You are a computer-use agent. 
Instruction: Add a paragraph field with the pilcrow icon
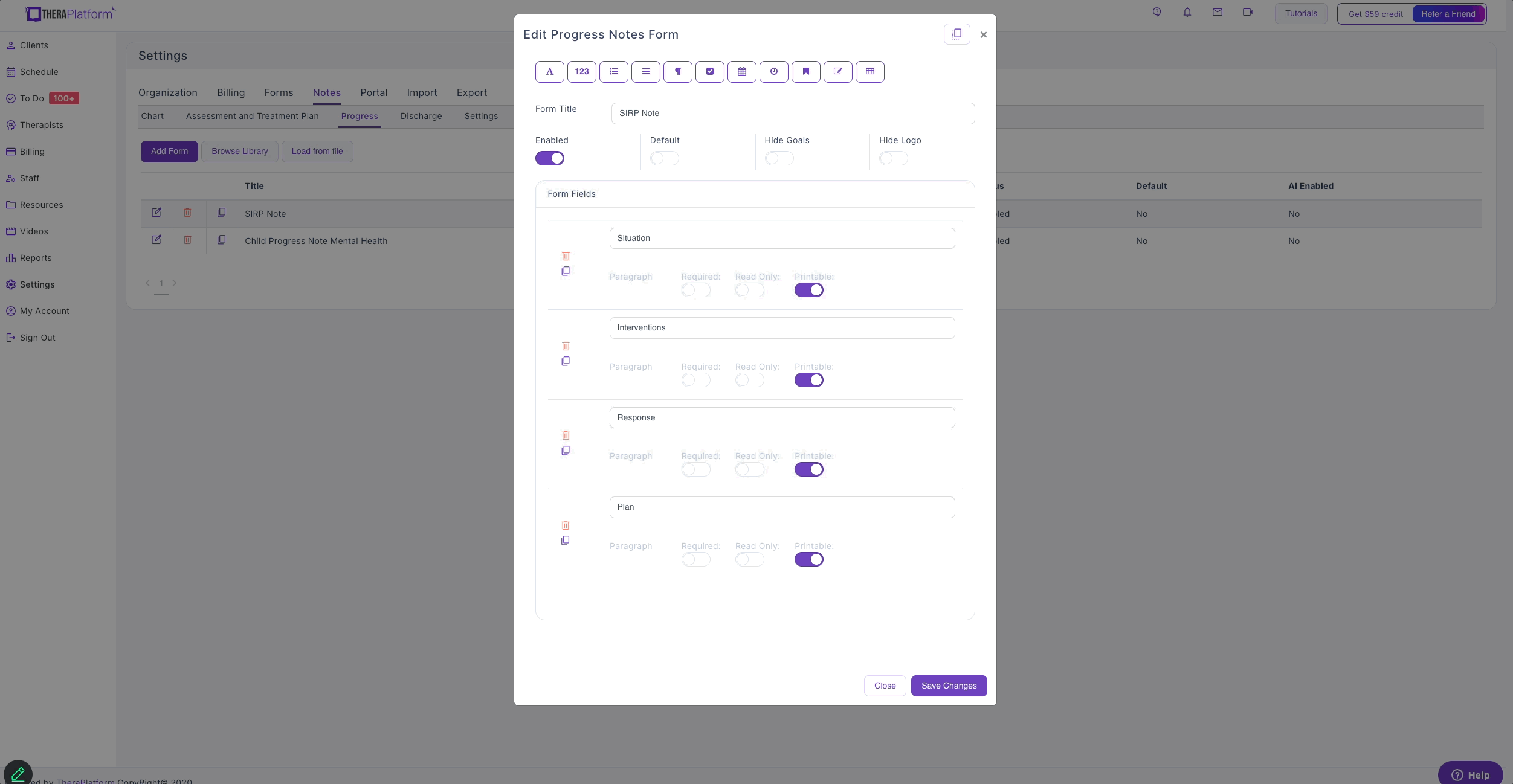click(677, 71)
